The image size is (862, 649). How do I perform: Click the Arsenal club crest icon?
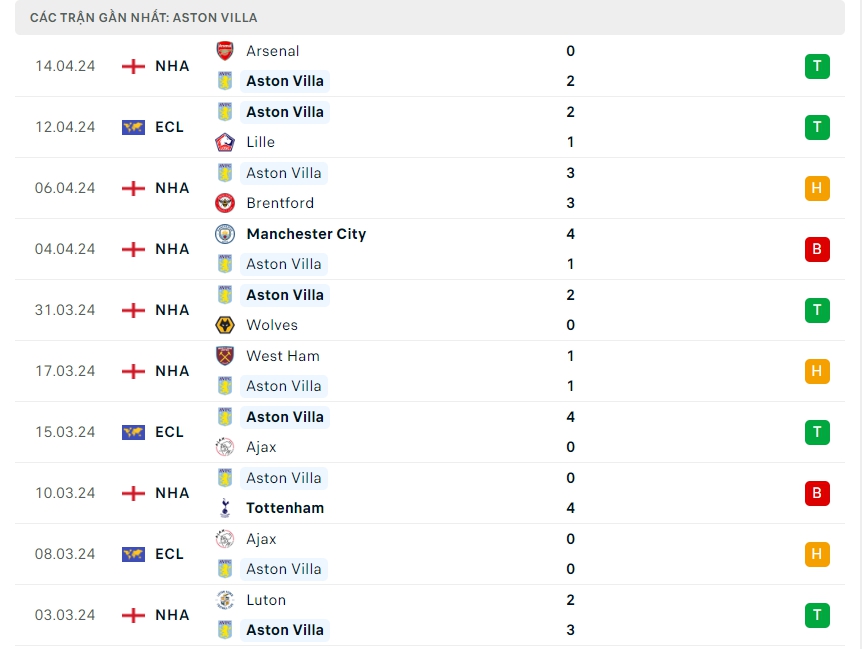(x=225, y=51)
